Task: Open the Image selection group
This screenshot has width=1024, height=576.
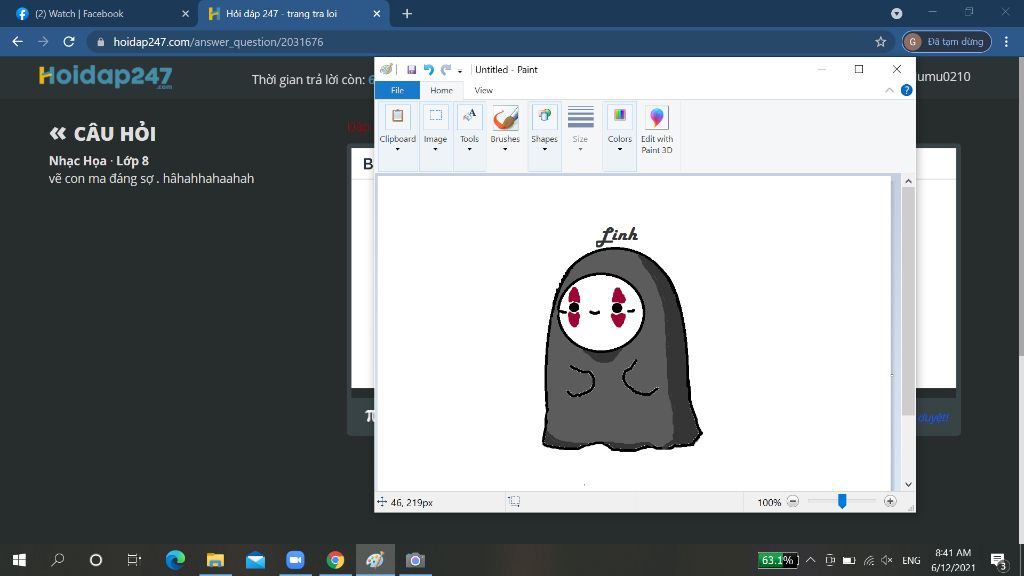Action: click(x=436, y=129)
